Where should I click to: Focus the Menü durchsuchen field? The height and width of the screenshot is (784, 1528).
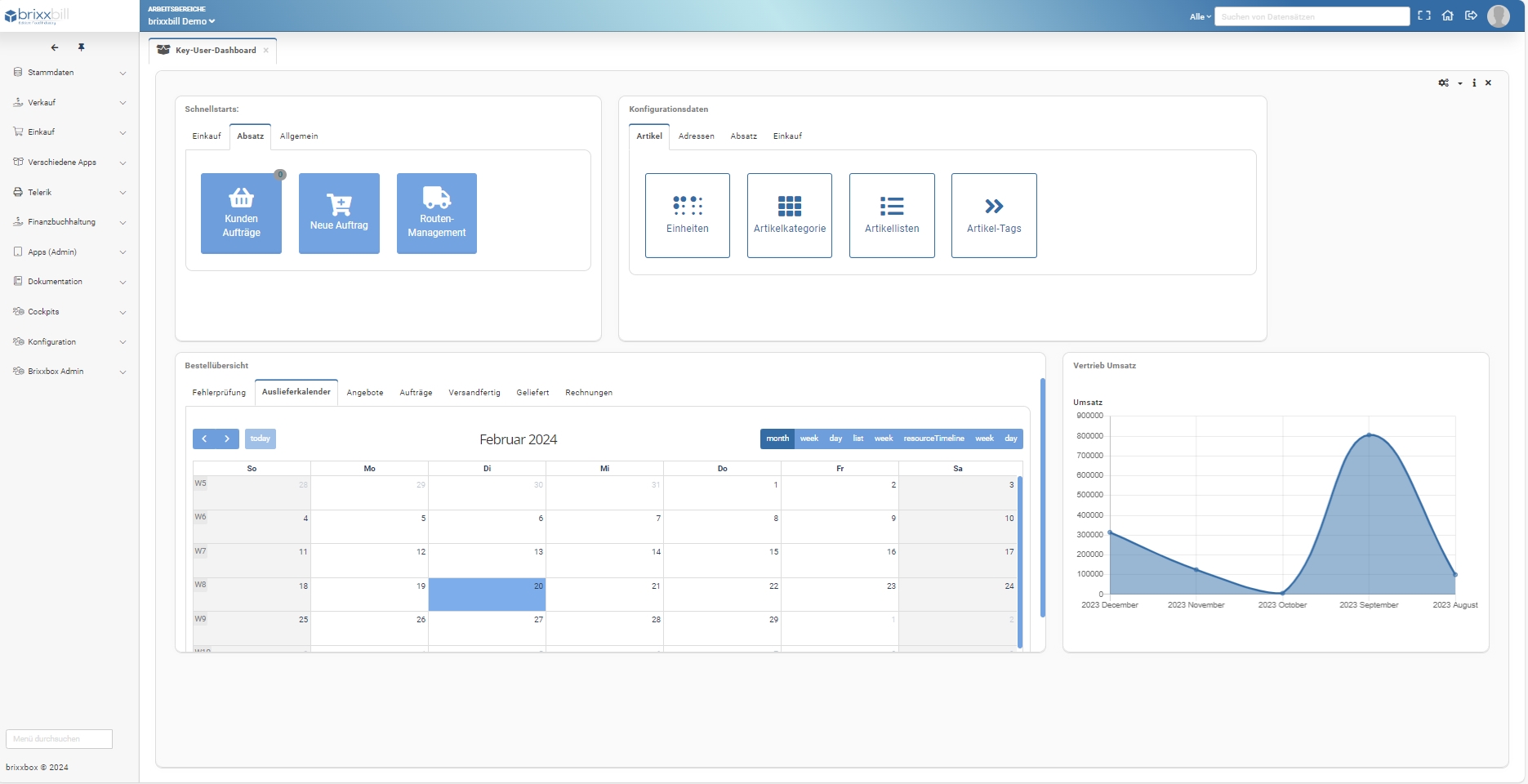pyautogui.click(x=59, y=739)
